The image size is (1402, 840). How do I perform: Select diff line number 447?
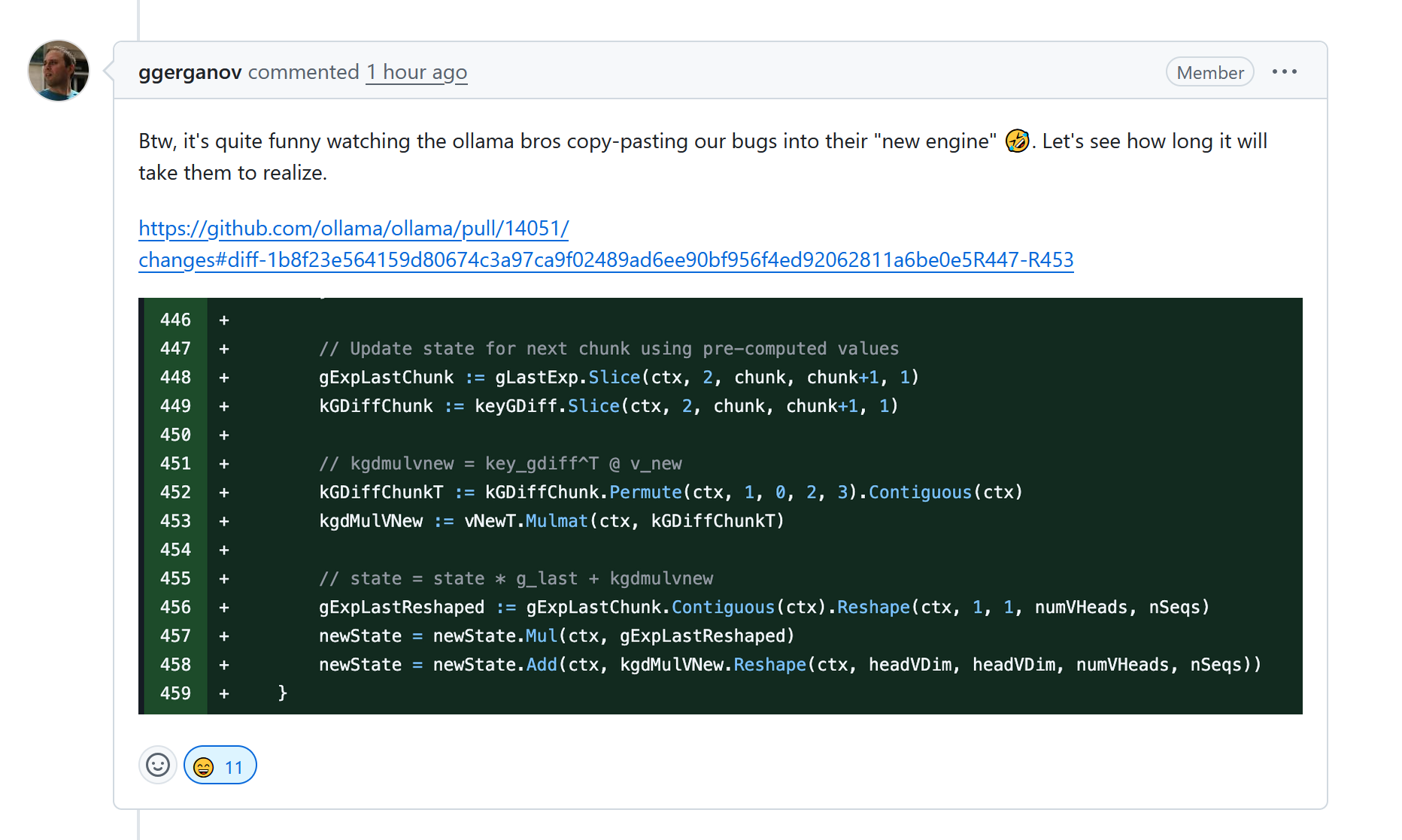click(x=175, y=349)
